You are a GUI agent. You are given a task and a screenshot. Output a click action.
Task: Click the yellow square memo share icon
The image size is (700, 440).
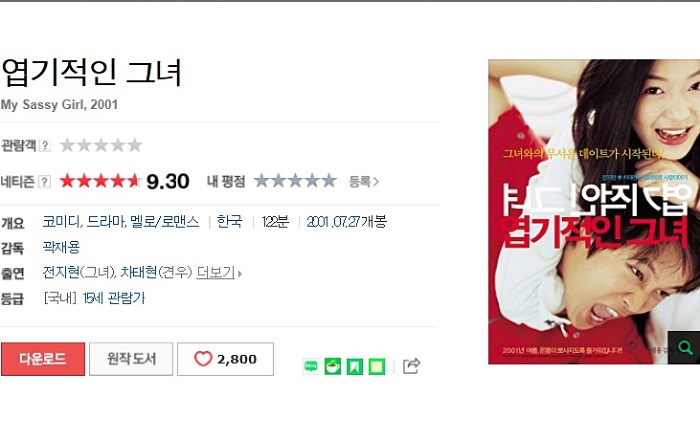pyautogui.click(x=376, y=366)
